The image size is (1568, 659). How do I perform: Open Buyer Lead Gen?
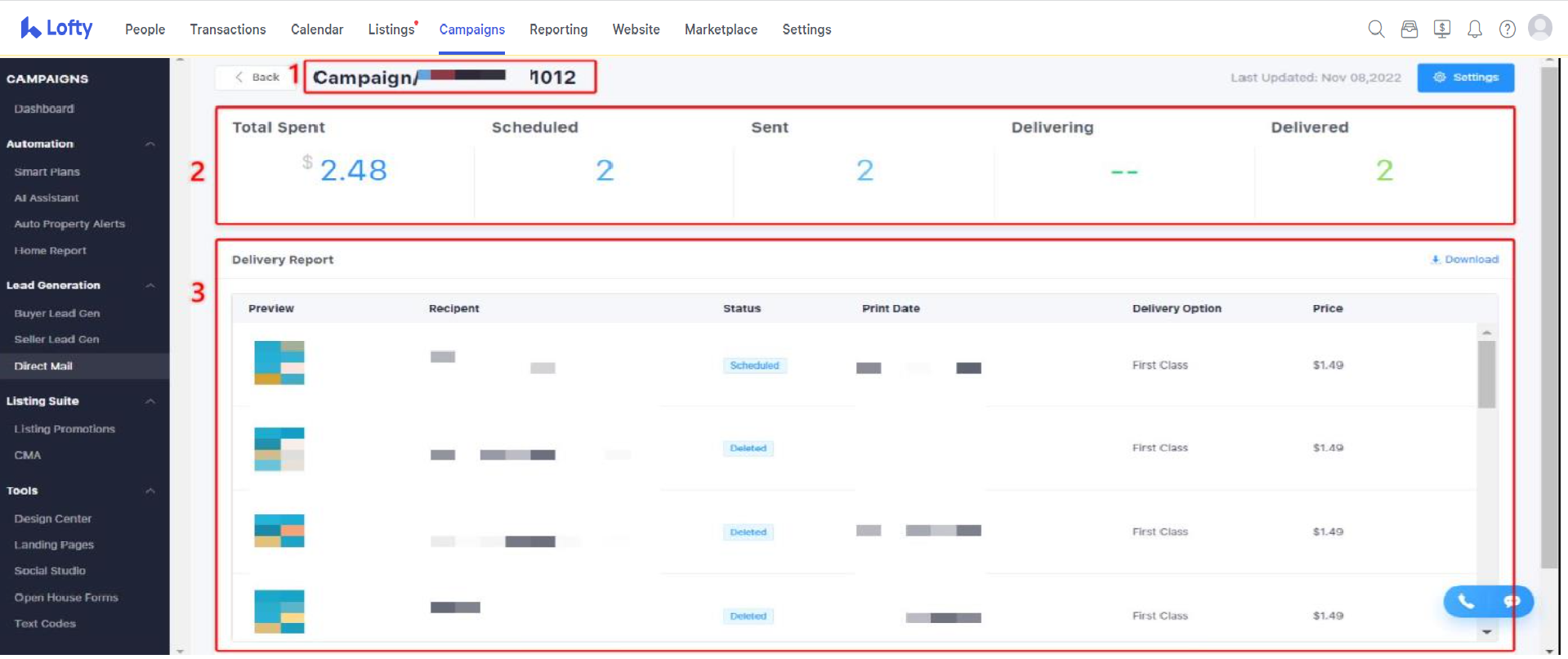(56, 313)
